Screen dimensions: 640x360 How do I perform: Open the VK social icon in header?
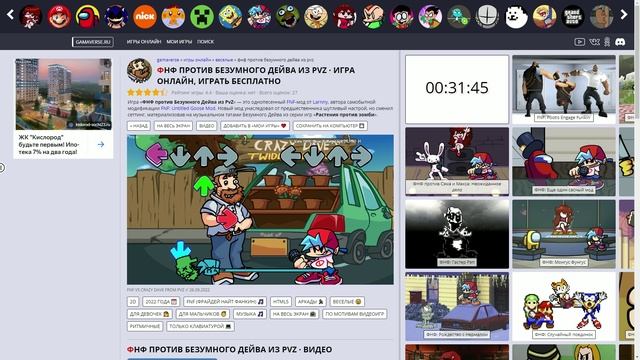[594, 42]
